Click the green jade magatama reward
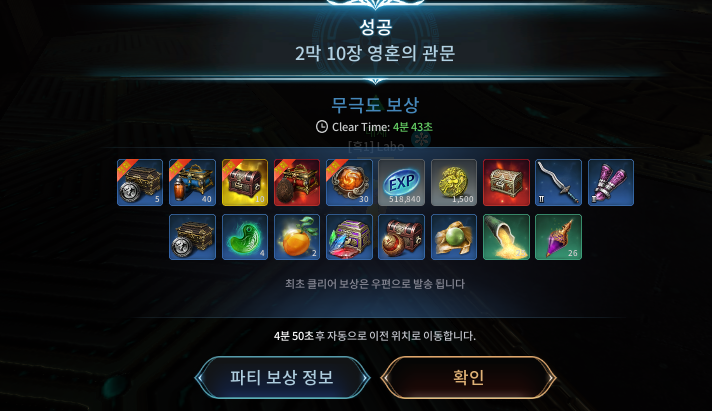712x411 pixels. coord(245,237)
